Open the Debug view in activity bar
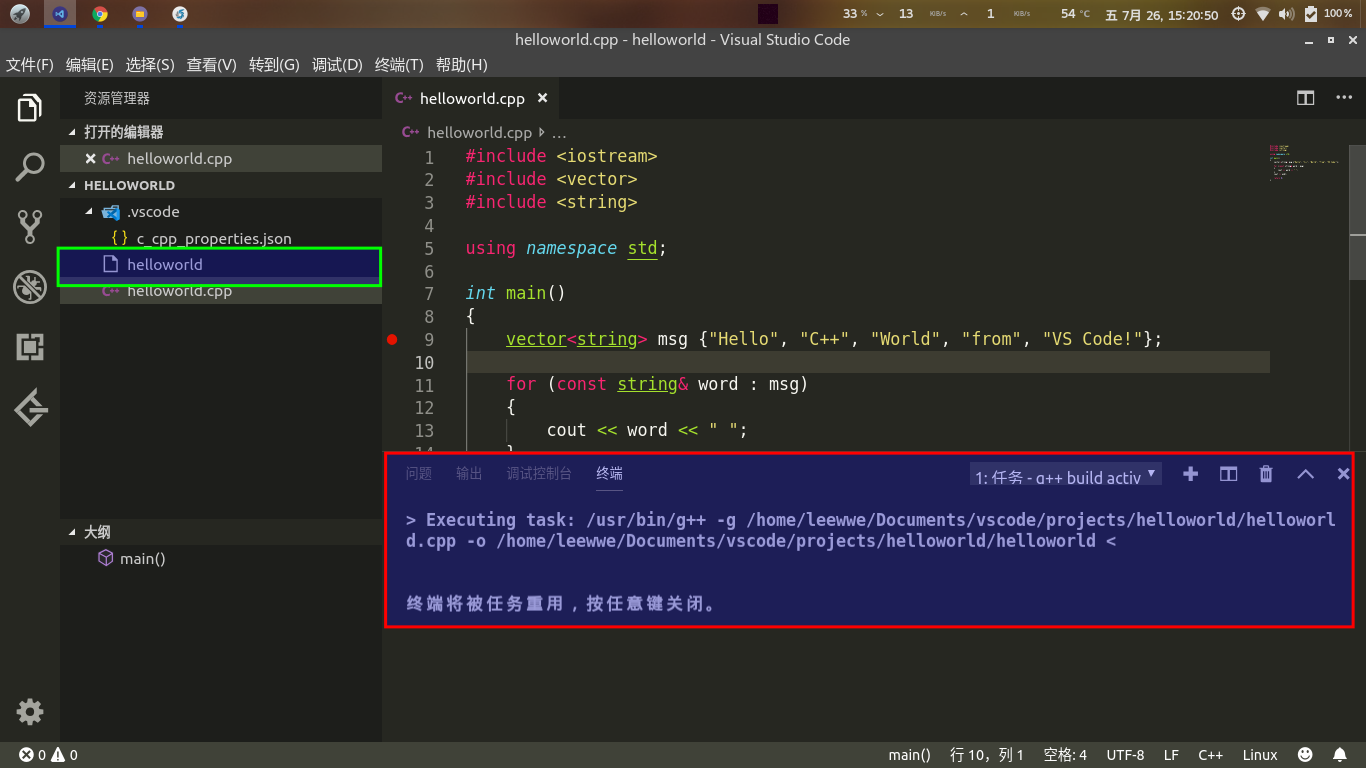 click(30, 287)
